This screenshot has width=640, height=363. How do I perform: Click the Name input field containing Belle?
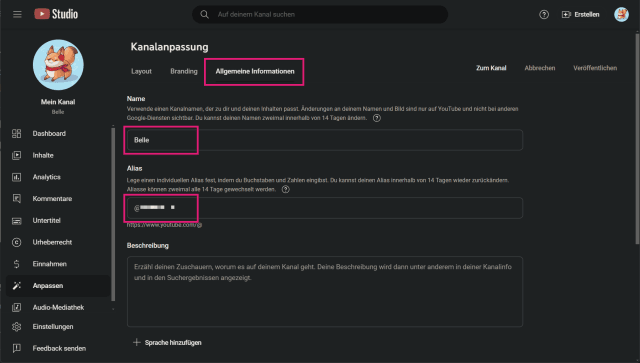click(x=325, y=140)
